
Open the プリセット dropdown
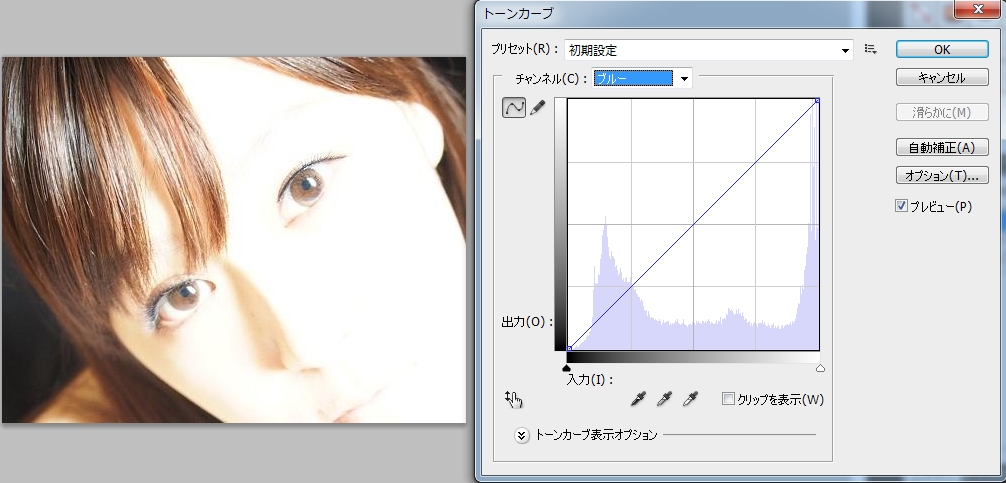point(708,50)
